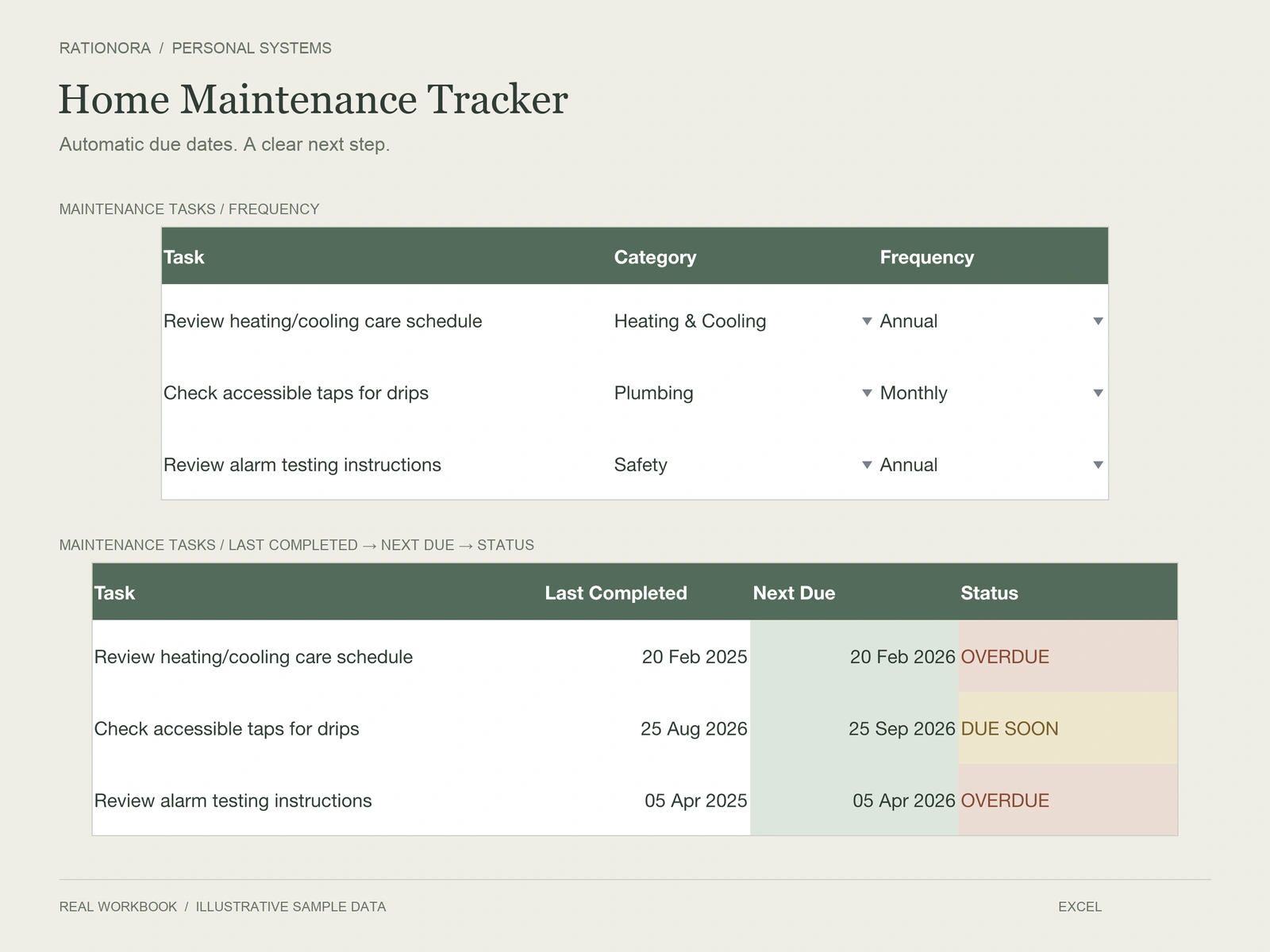Screen dimensions: 1270x952
Task: Select the Next Due column header
Action: 794,593
